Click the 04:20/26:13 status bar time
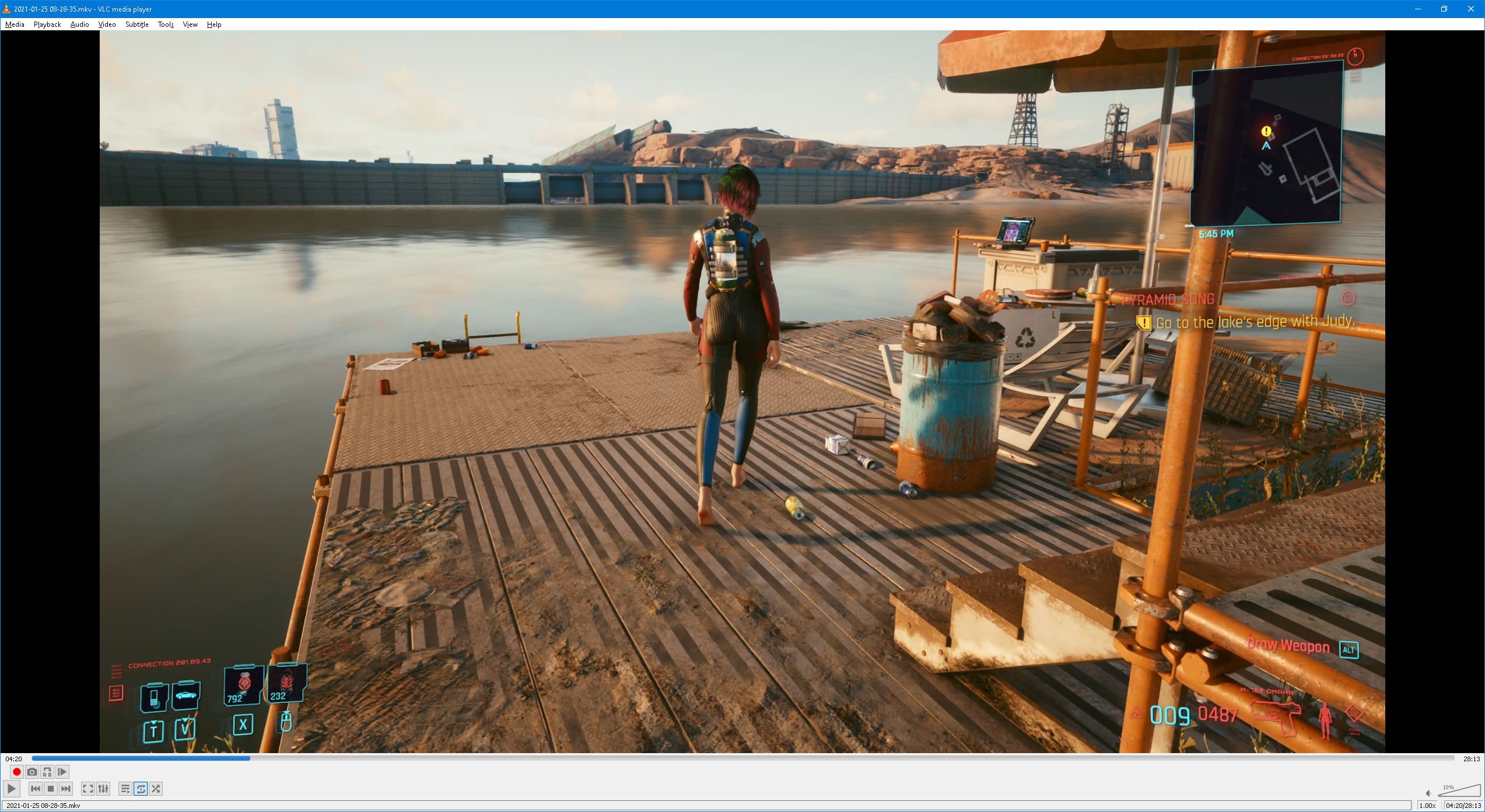The width and height of the screenshot is (1485, 812). tap(1463, 806)
